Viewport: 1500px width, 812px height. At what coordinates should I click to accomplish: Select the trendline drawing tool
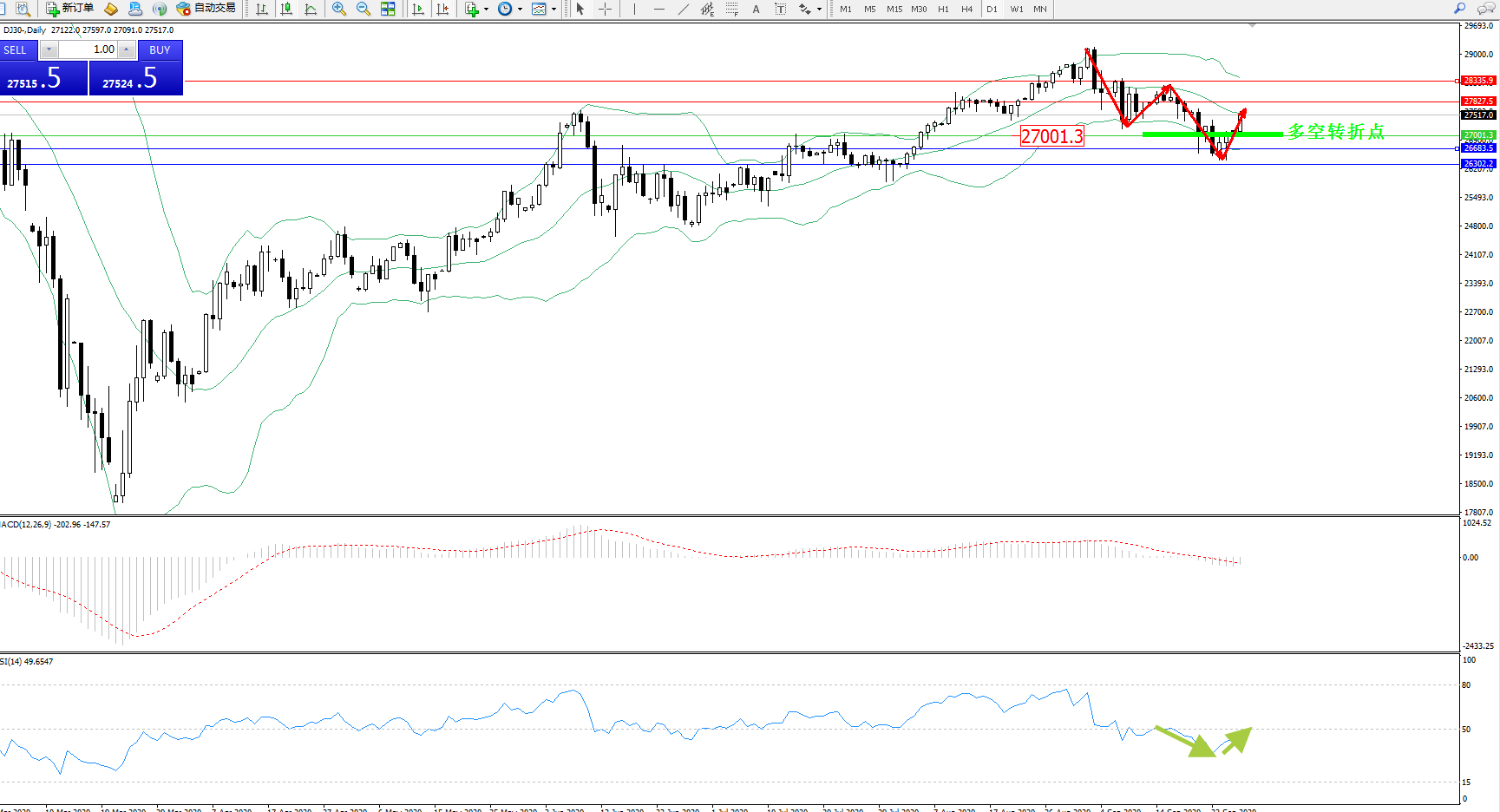[684, 9]
